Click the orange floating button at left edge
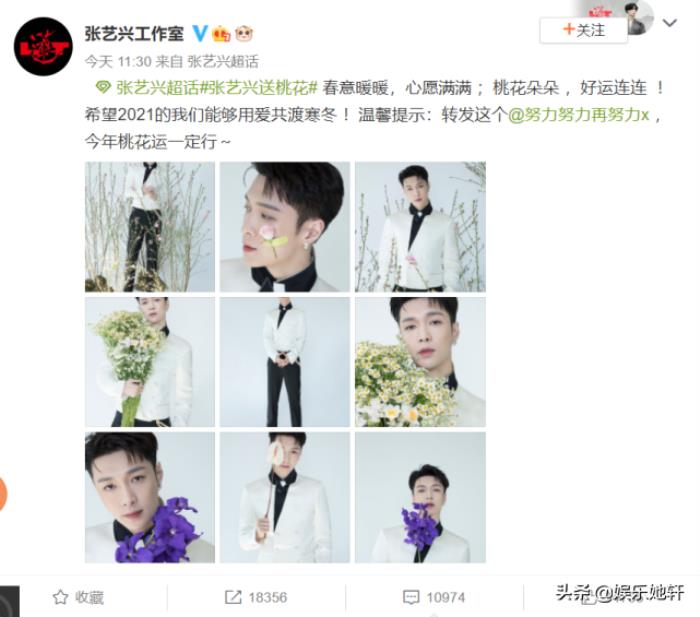Viewport: 700px width, 617px height. click(x=3, y=494)
